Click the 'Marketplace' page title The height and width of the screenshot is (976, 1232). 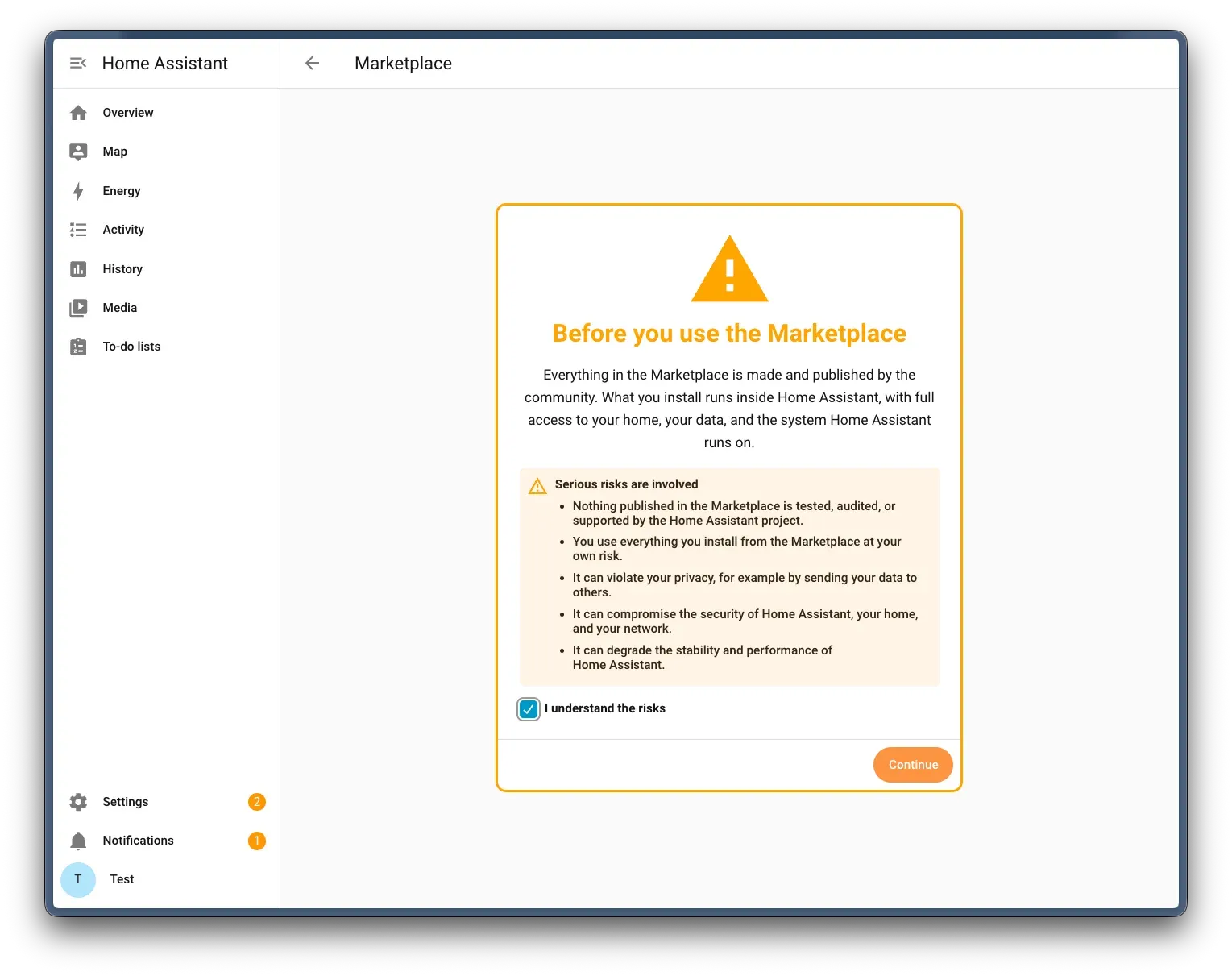[x=403, y=63]
